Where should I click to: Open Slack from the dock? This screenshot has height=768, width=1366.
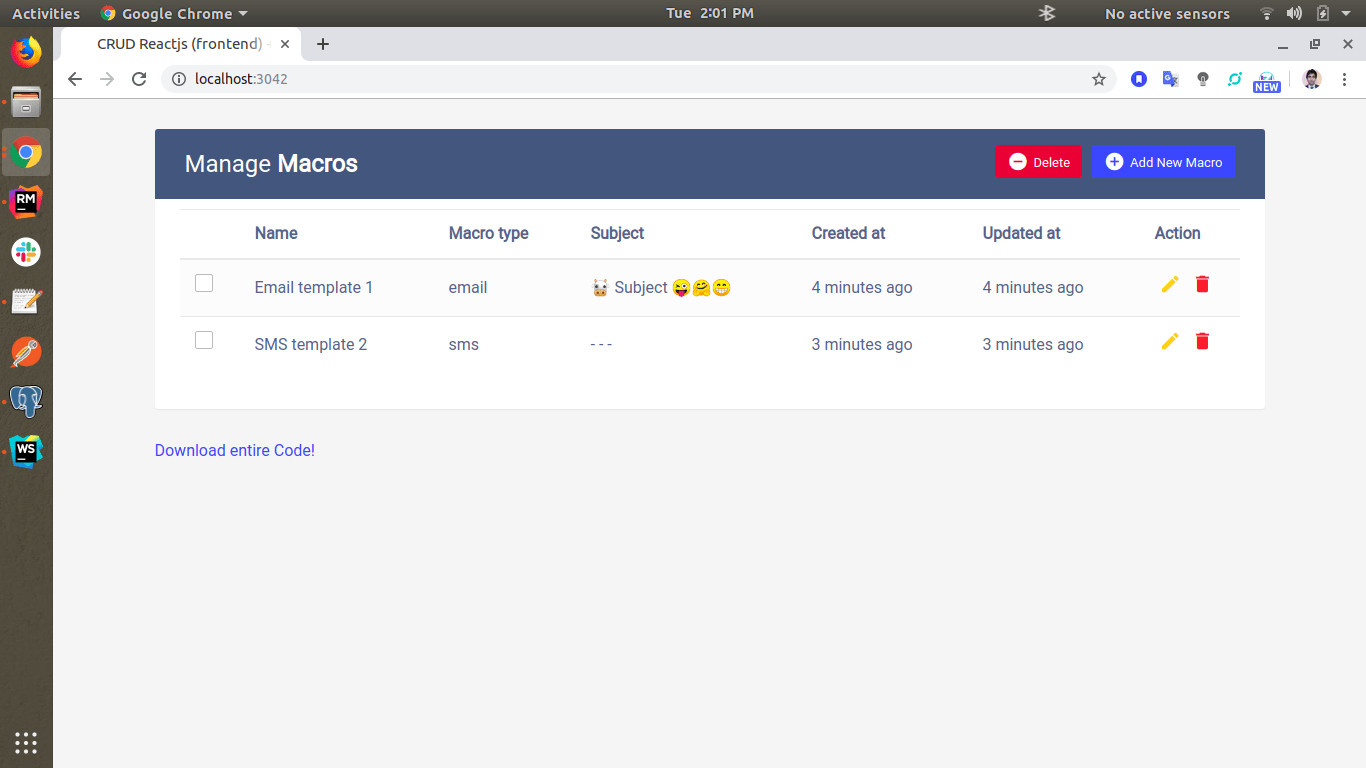[x=25, y=252]
